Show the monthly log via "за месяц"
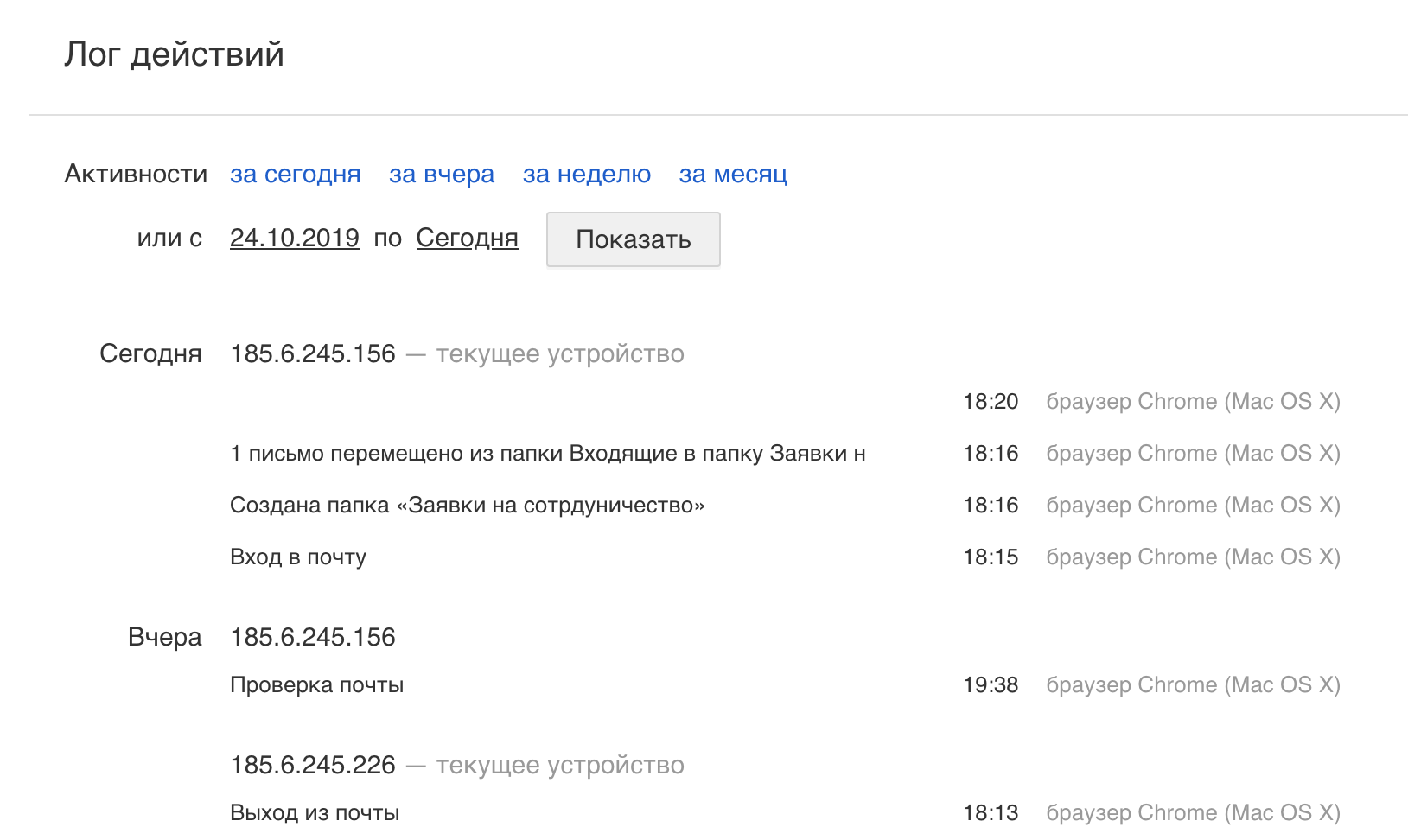1408x840 pixels. point(732,174)
